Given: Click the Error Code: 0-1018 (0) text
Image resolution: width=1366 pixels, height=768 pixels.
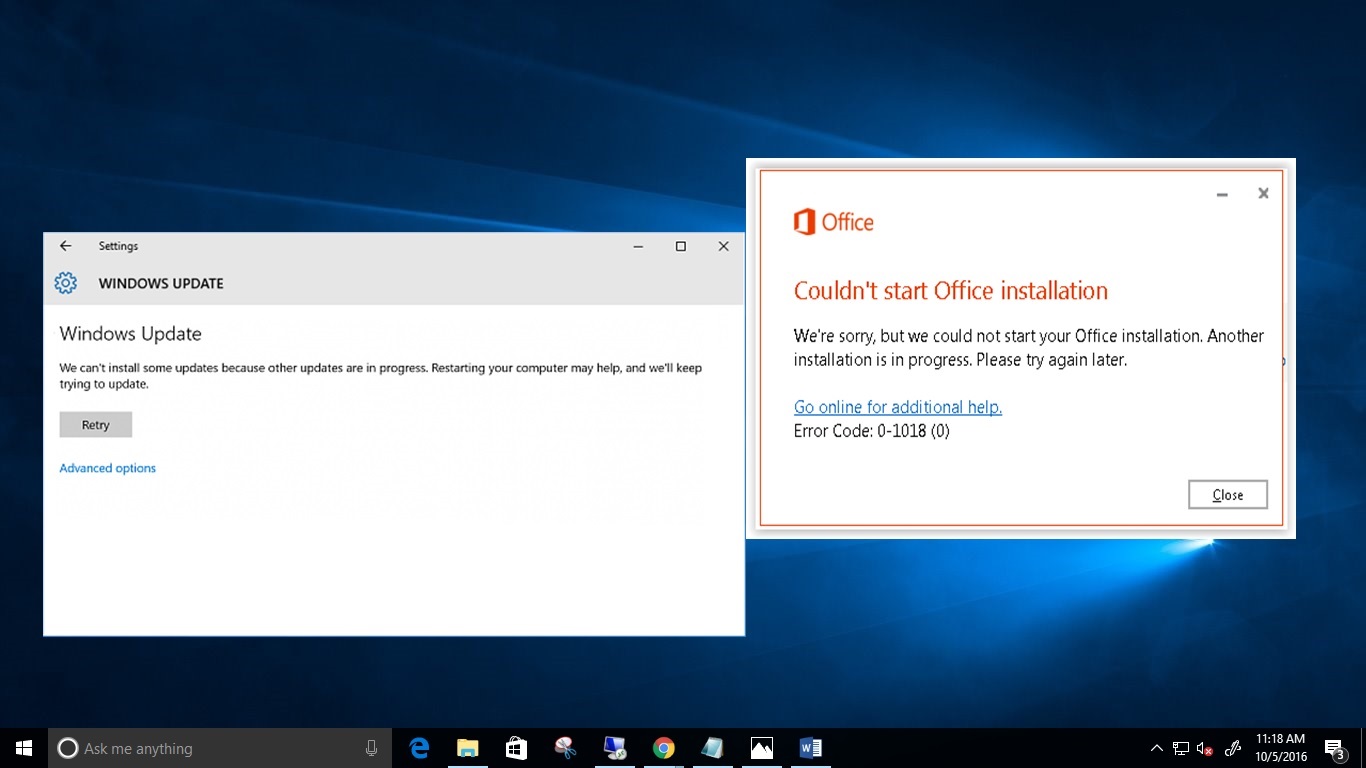Looking at the screenshot, I should point(872,431).
